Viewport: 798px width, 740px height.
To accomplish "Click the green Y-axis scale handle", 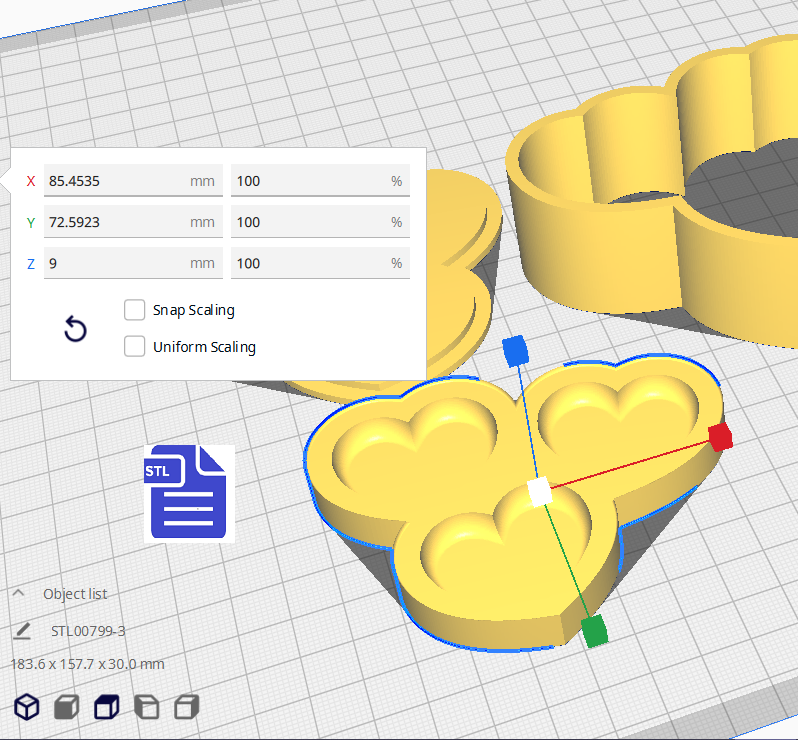I will click(594, 631).
